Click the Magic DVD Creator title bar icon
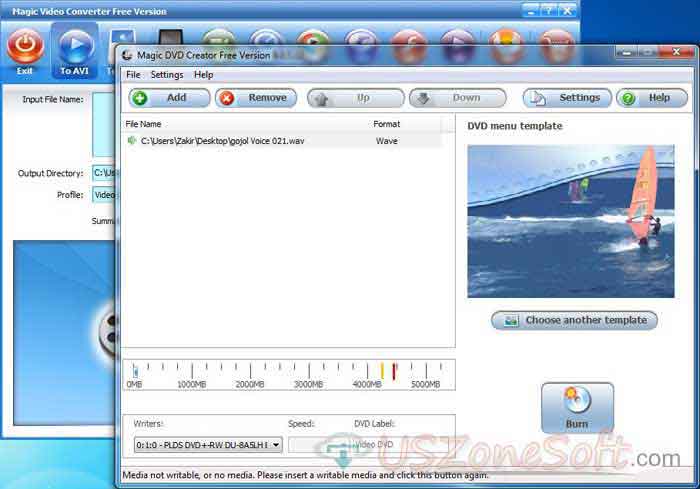Image resolution: width=700 pixels, height=489 pixels. click(127, 55)
